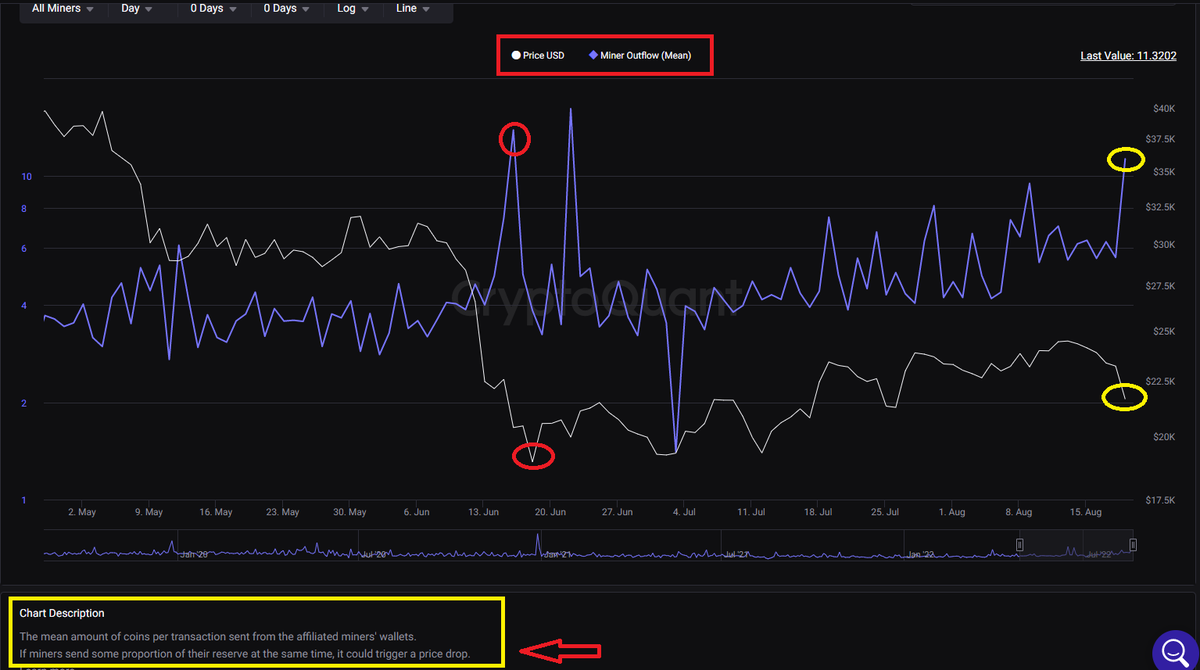Click the "20. Jun" date label
1200x670 pixels.
click(550, 512)
